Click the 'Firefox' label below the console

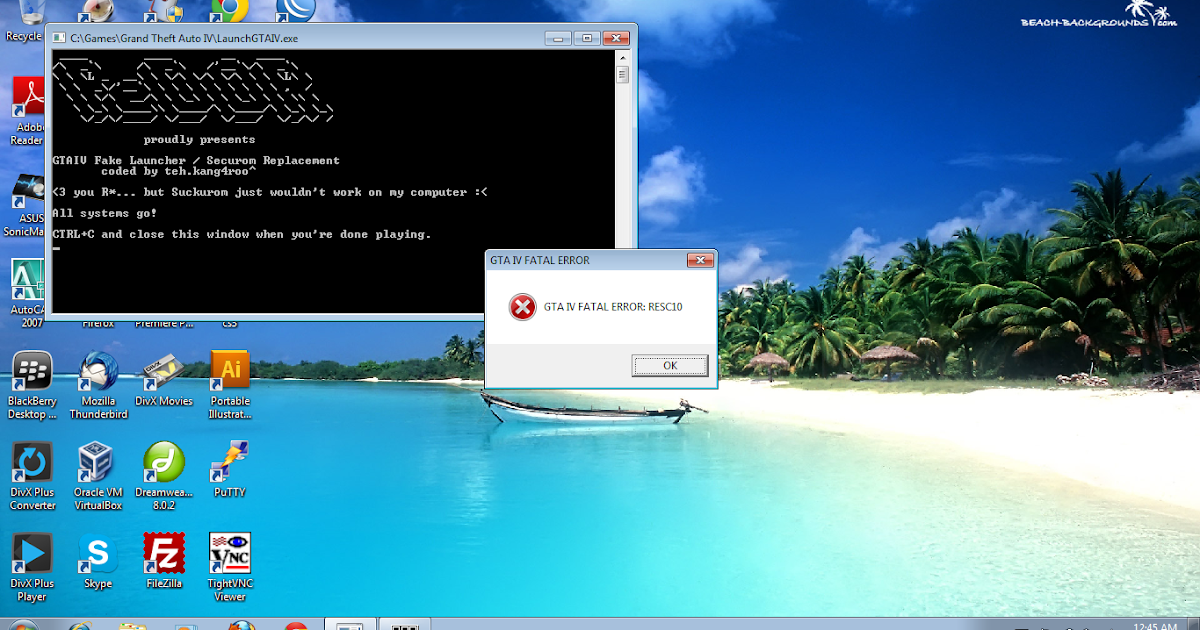point(98,323)
